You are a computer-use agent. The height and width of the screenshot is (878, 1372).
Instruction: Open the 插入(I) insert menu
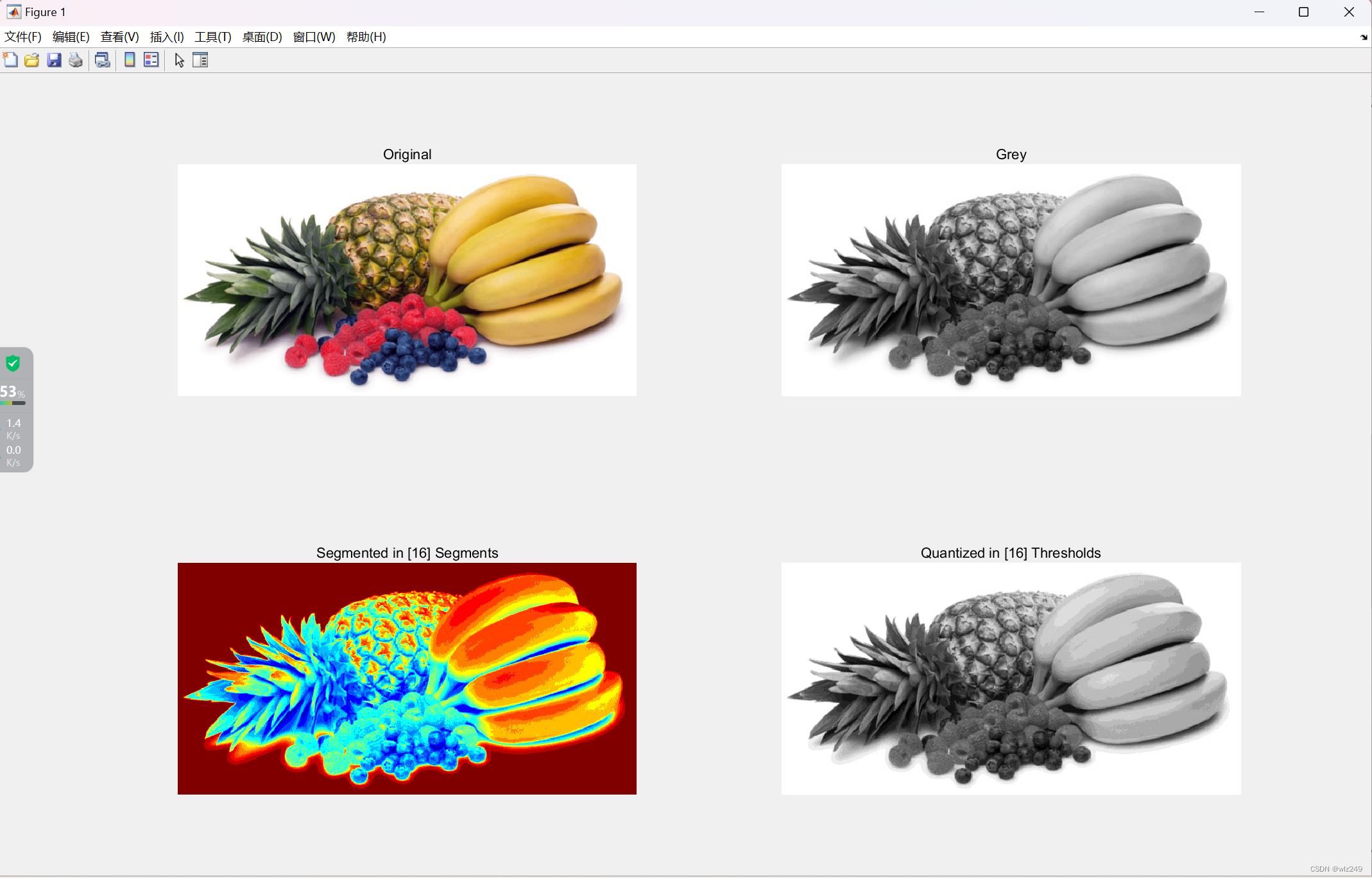165,37
